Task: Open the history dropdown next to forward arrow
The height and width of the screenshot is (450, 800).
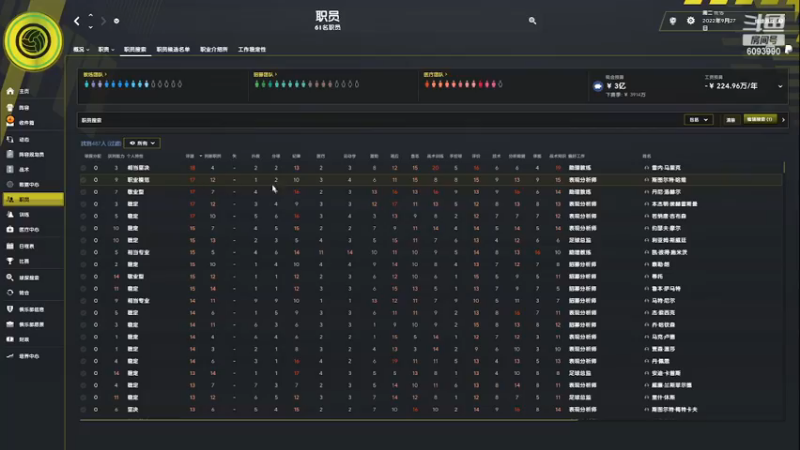Action: pos(116,21)
